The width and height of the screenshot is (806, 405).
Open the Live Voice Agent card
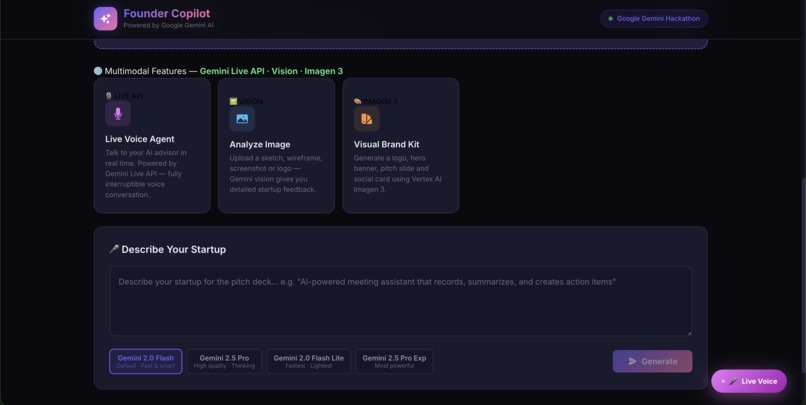[x=152, y=145]
